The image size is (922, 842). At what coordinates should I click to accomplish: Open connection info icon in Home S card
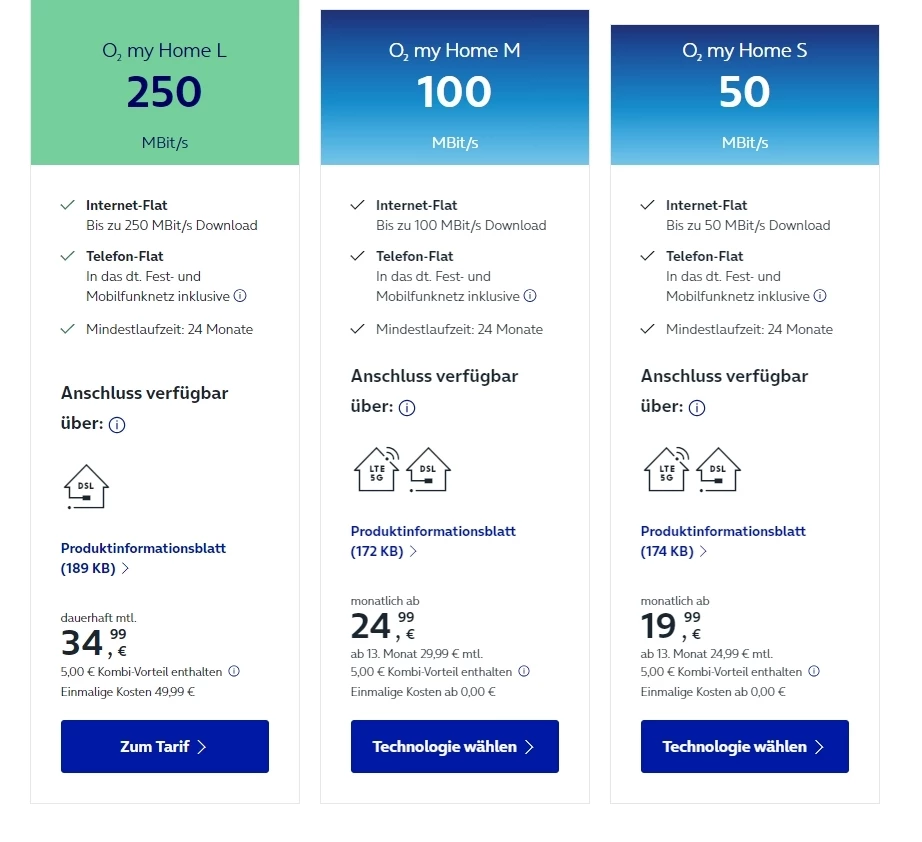tap(697, 408)
